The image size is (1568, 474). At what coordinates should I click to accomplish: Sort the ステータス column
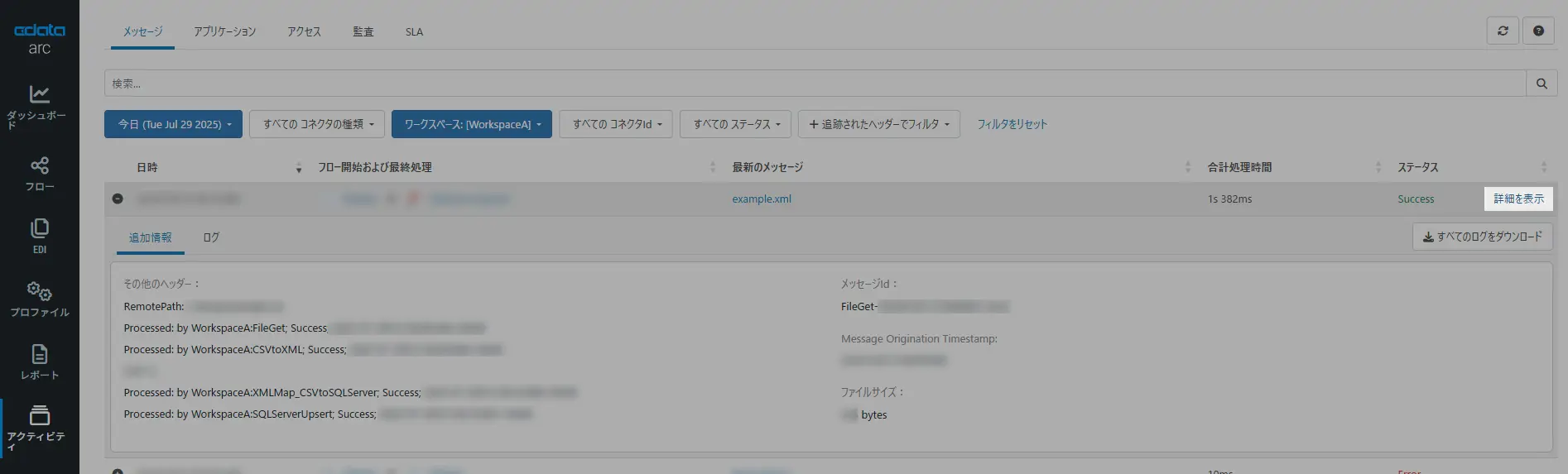click(1544, 167)
